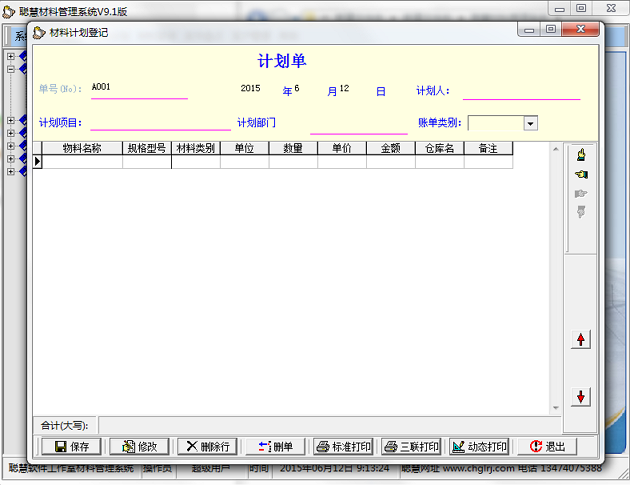This screenshot has height=485, width=630.
Task: Collapse the second tree node in left panel
Action: click(11, 70)
